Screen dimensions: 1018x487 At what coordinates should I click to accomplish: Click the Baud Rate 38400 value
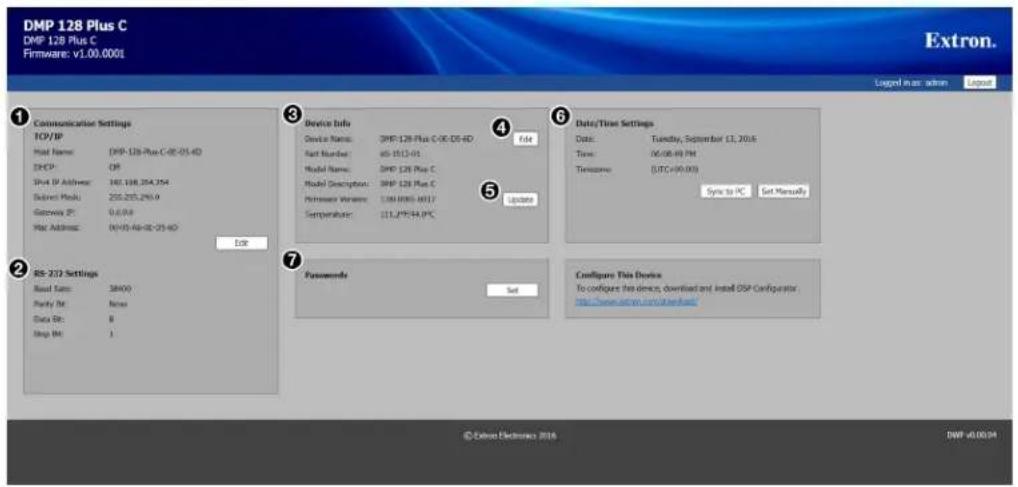point(119,288)
